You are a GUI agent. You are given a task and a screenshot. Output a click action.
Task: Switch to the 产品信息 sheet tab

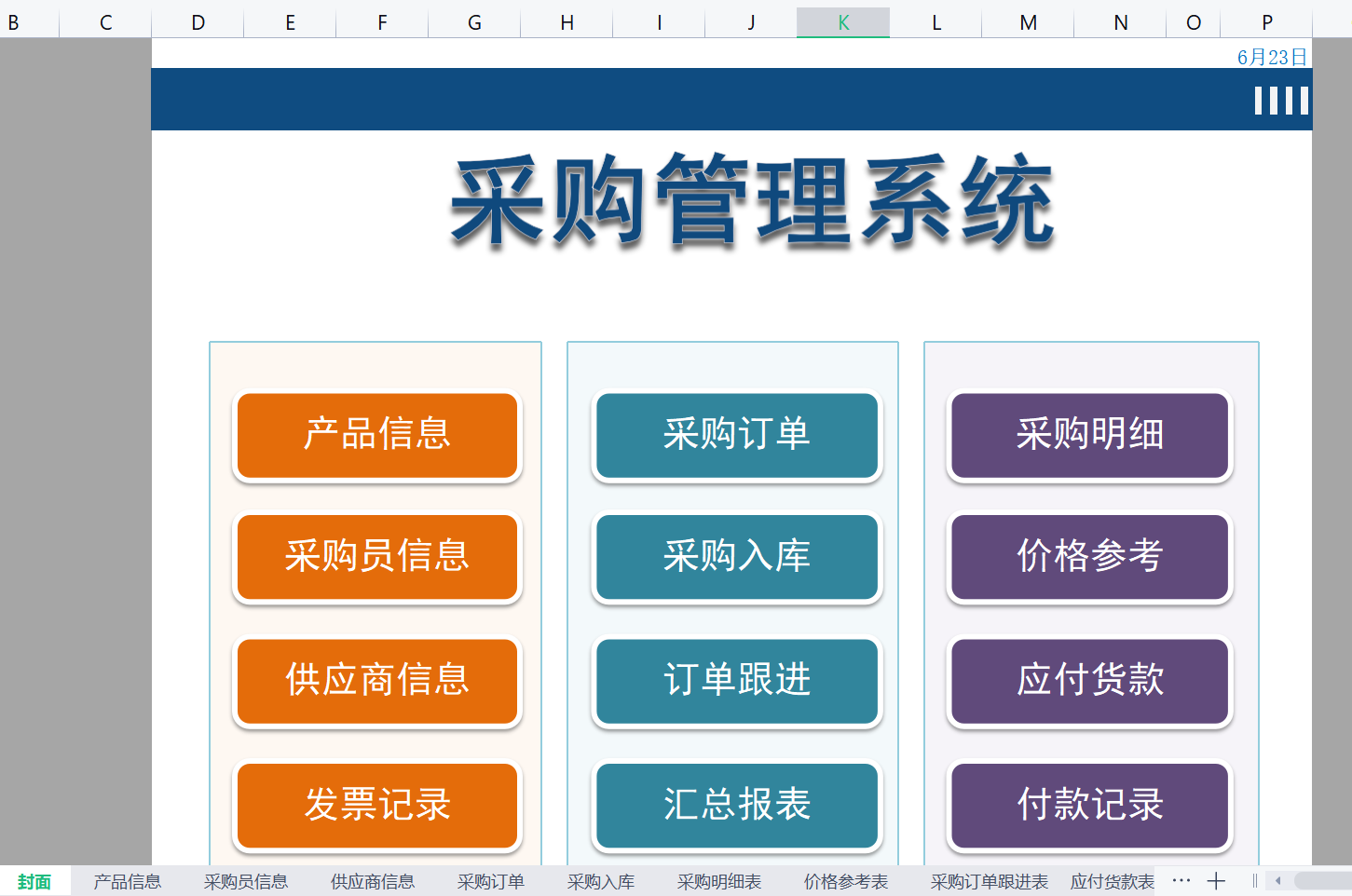pyautogui.click(x=128, y=881)
